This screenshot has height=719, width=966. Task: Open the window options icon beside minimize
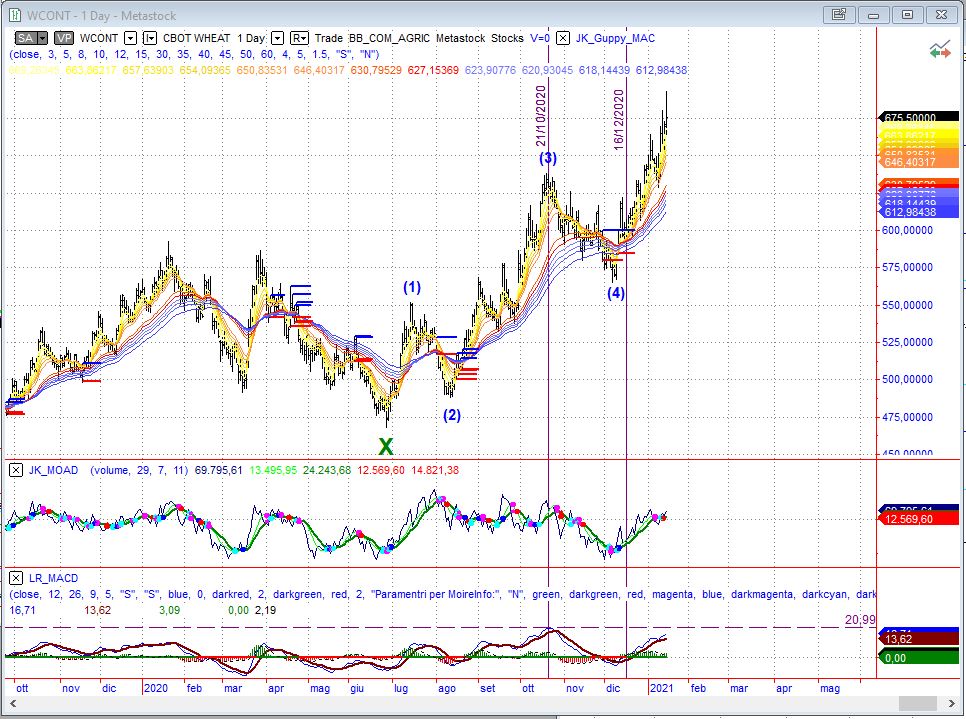tap(838, 15)
